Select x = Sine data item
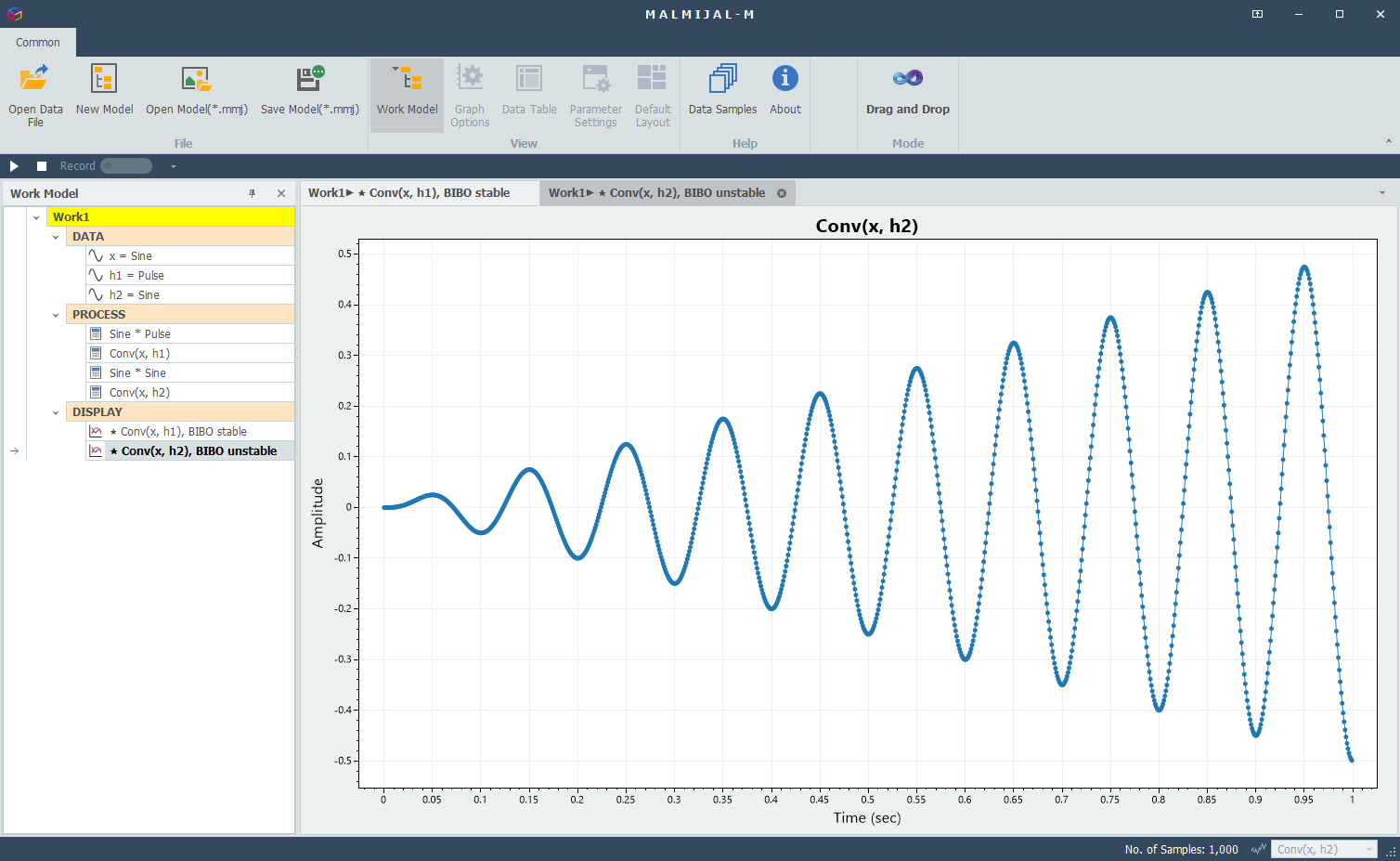The width and height of the screenshot is (1400, 861). tap(190, 256)
